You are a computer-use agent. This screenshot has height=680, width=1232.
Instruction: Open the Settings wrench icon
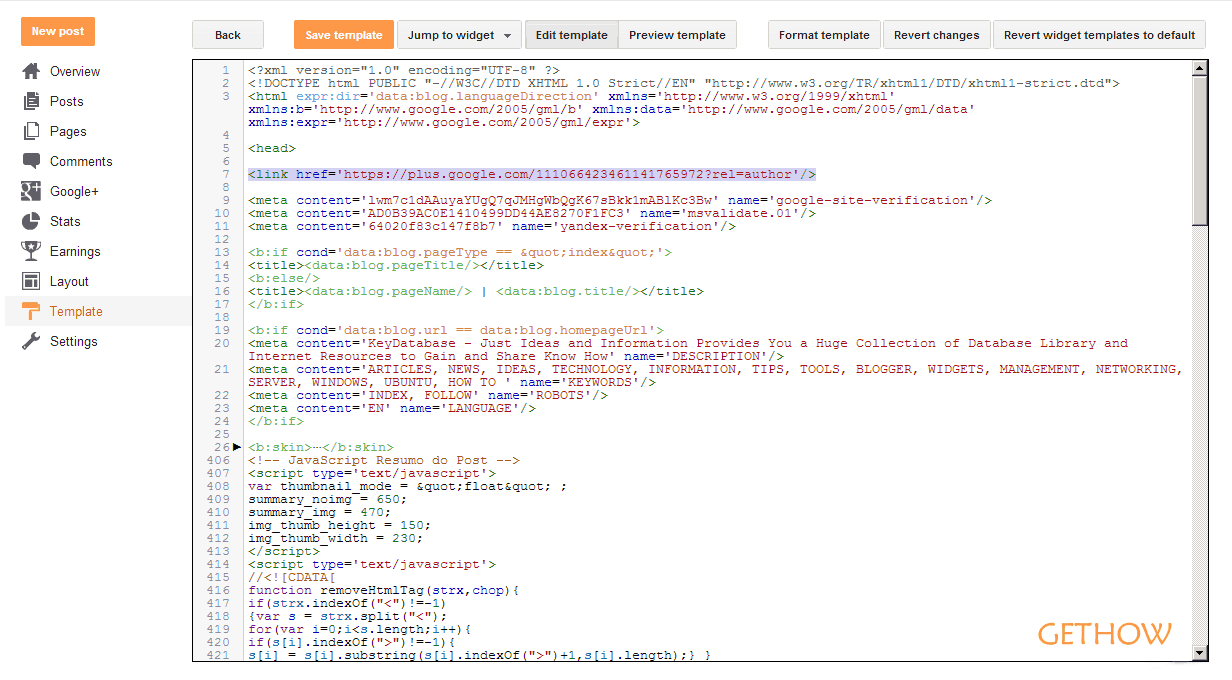(x=31, y=341)
